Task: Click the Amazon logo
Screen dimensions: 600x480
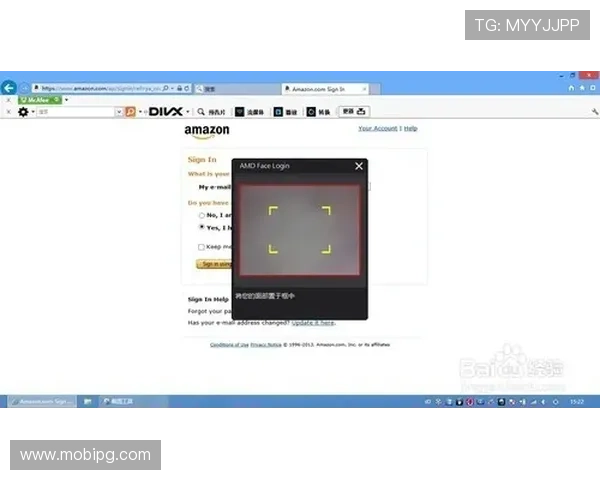Action: tap(207, 131)
